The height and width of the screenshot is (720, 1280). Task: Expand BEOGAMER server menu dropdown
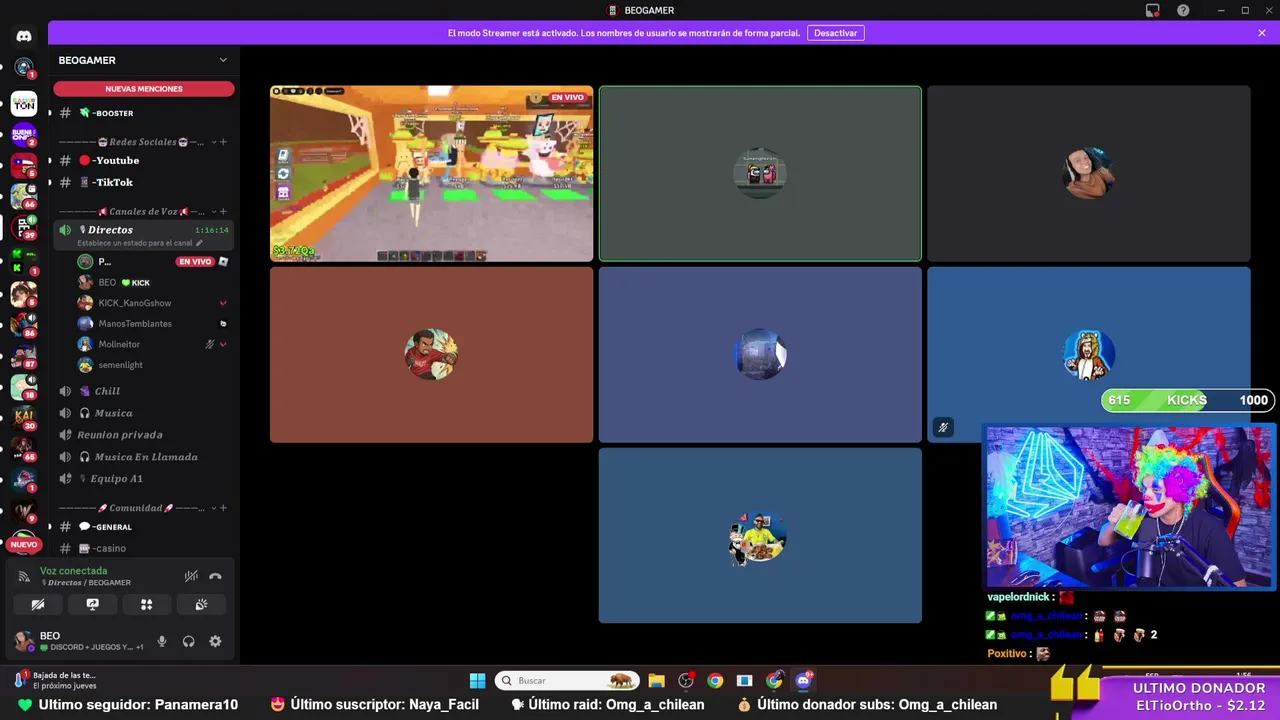pyautogui.click(x=223, y=60)
